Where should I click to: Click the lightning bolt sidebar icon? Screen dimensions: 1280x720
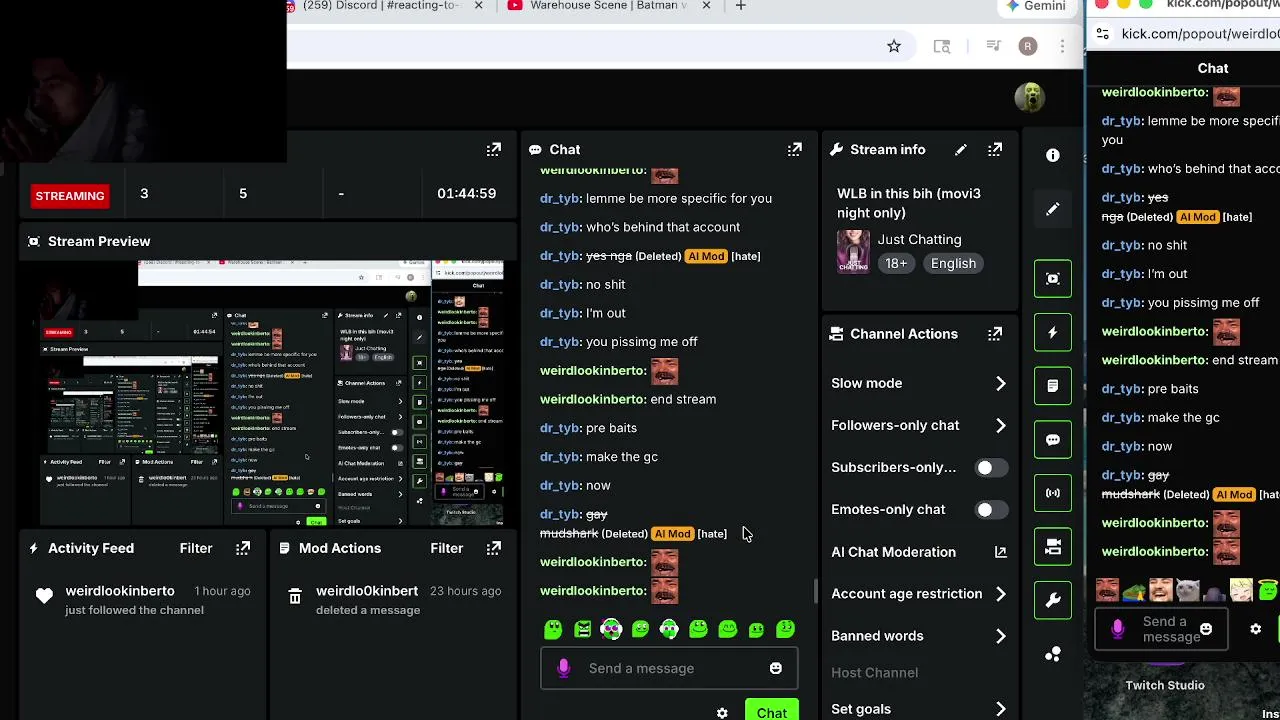point(1053,332)
